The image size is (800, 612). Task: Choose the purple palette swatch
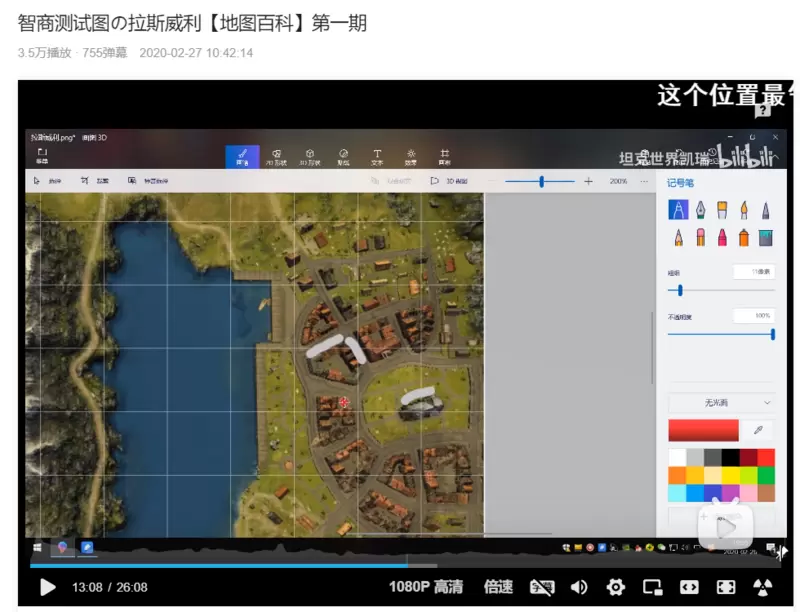coord(730,493)
